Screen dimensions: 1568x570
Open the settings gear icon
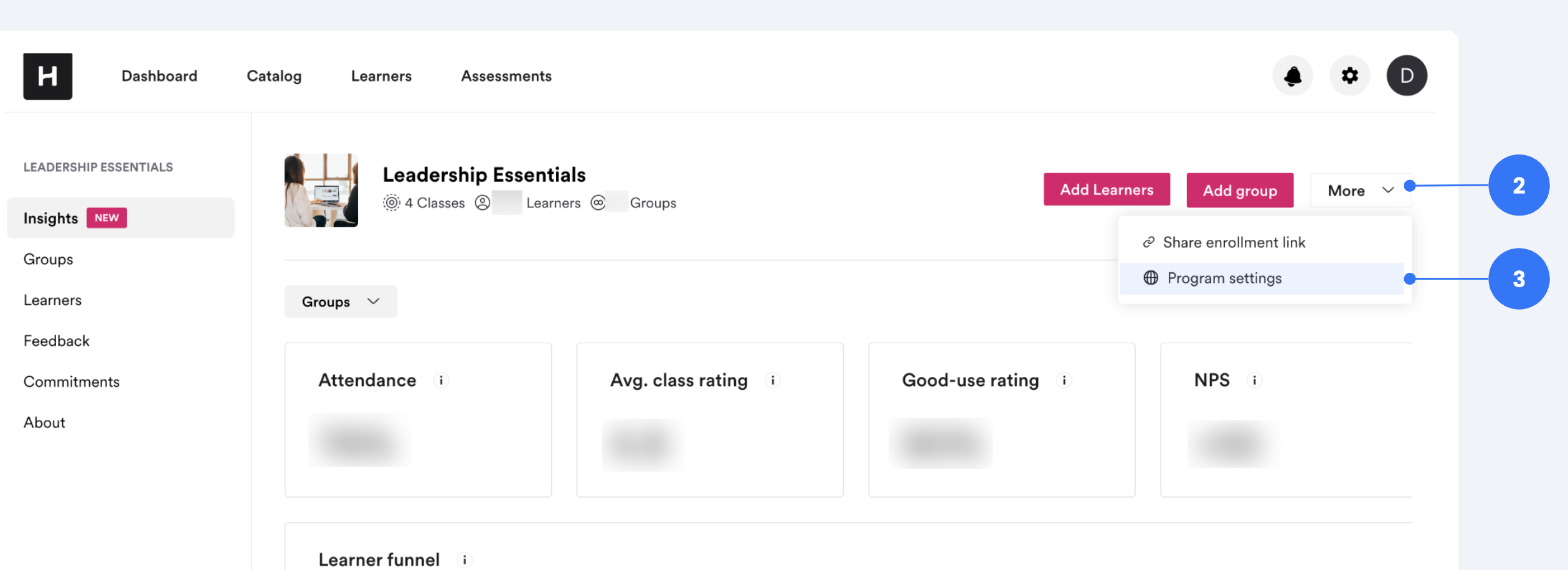pyautogui.click(x=1349, y=76)
